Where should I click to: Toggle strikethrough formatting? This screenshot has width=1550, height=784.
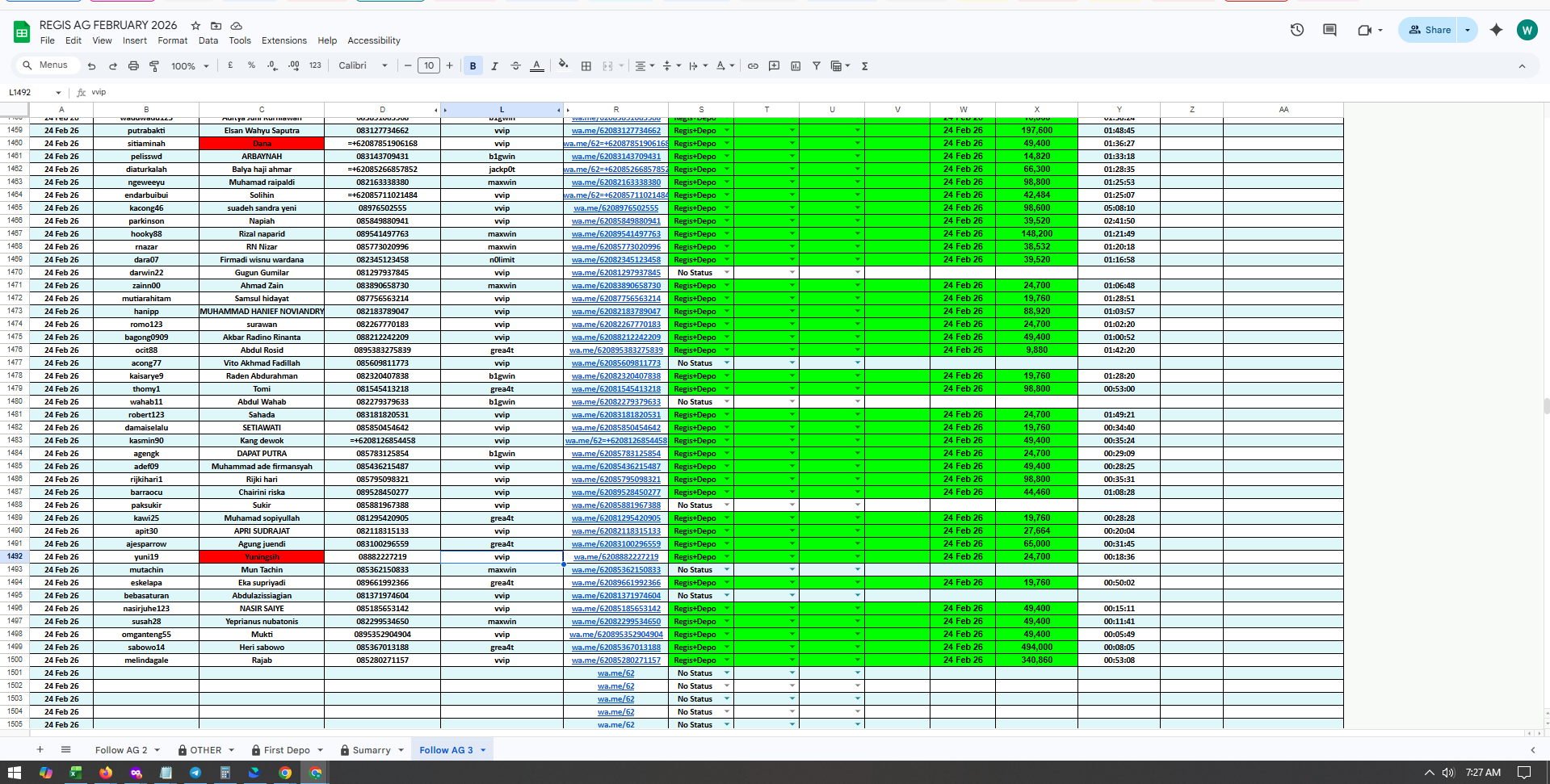515,66
